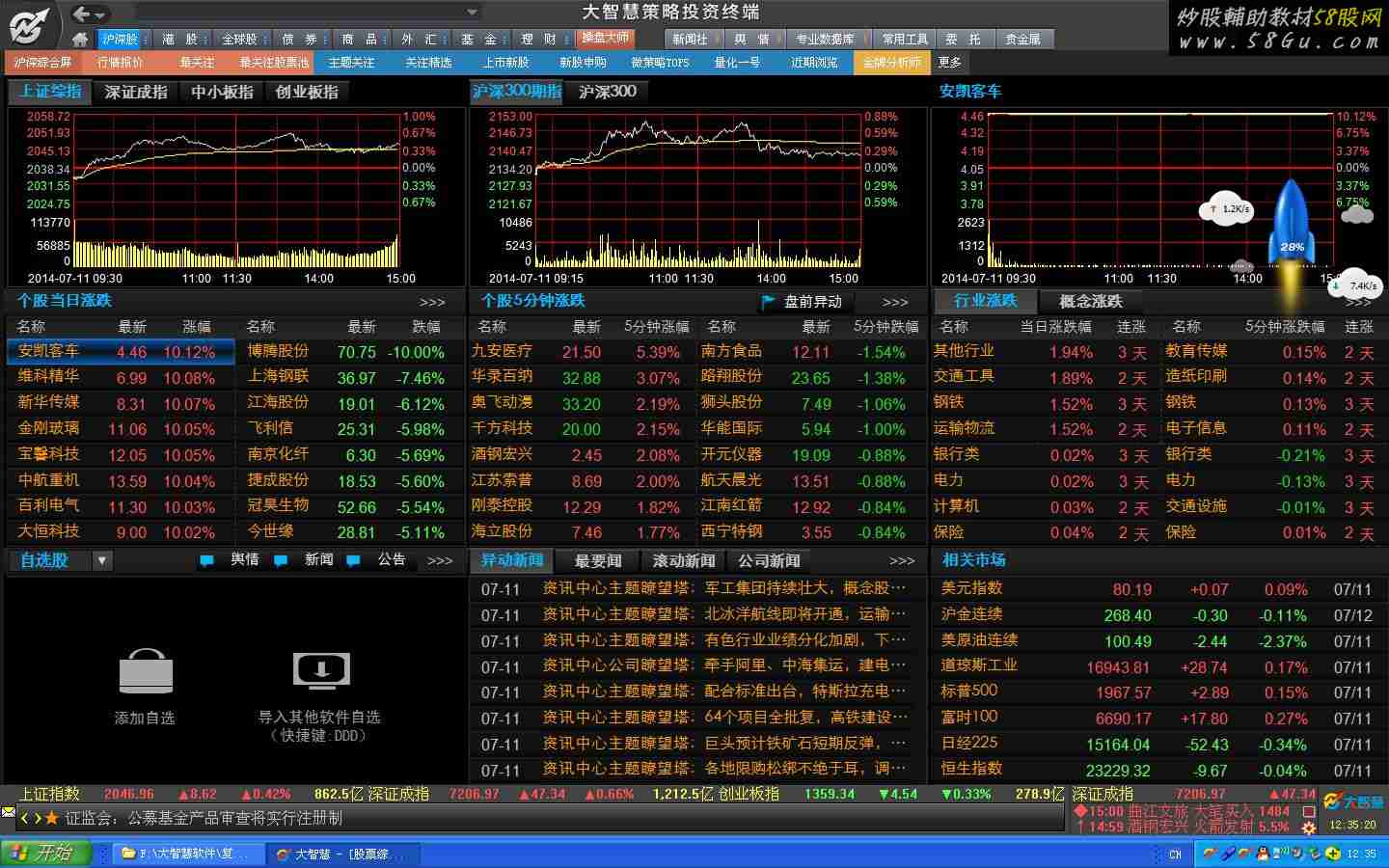Image resolution: width=1389 pixels, height=868 pixels.
Task: Open the 外汇 menu
Action: [x=419, y=40]
